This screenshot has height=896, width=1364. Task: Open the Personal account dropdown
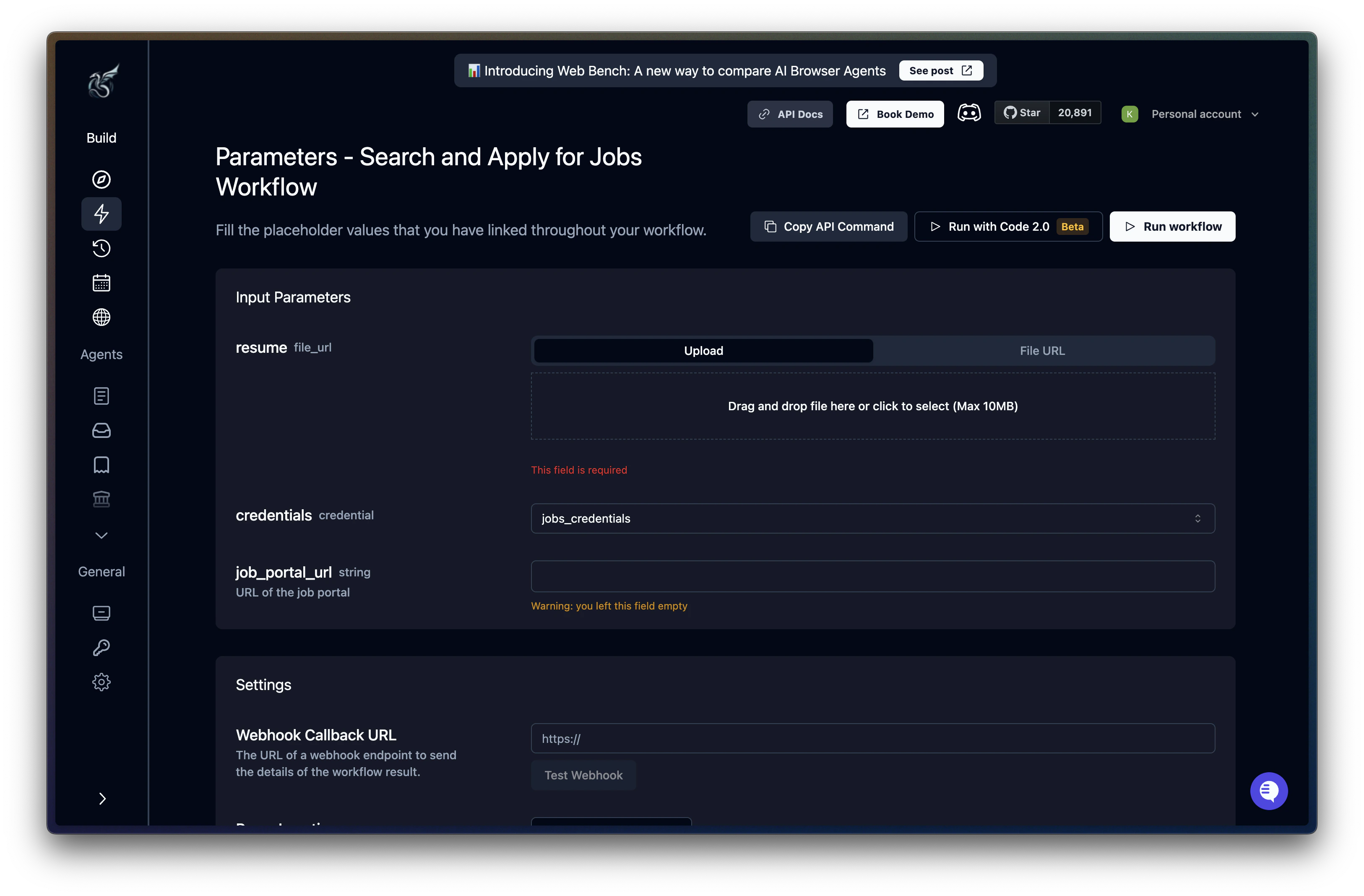1205,114
